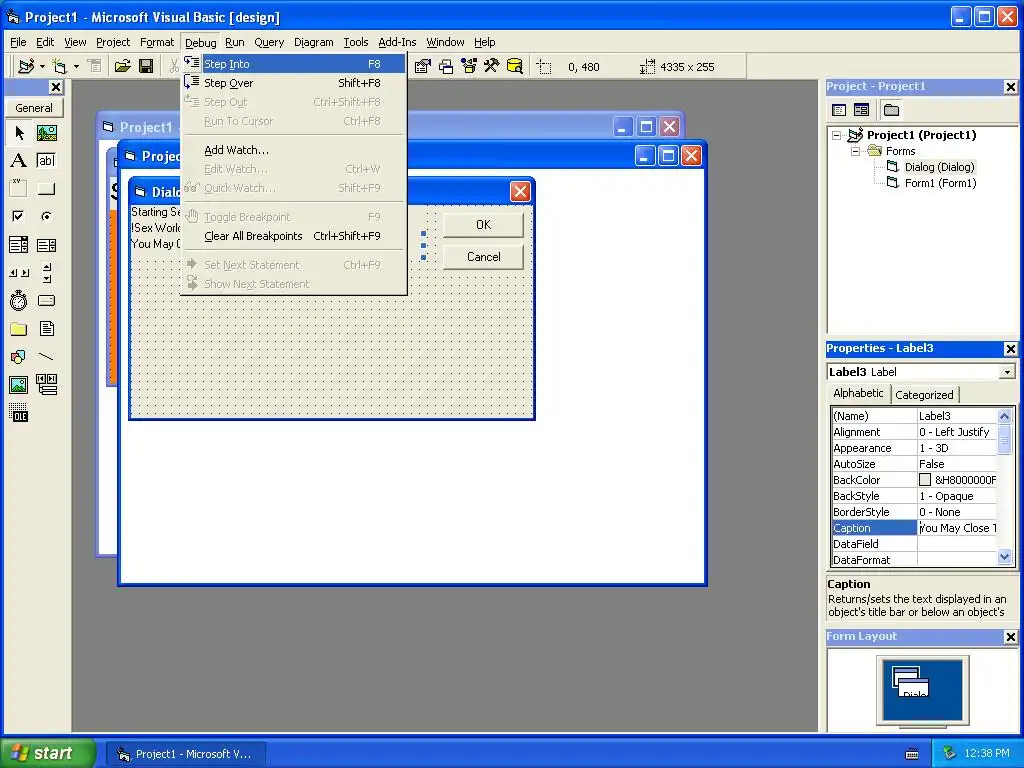This screenshot has width=1024, height=768.
Task: Select Form1 (Form1) in project tree
Action: click(940, 184)
